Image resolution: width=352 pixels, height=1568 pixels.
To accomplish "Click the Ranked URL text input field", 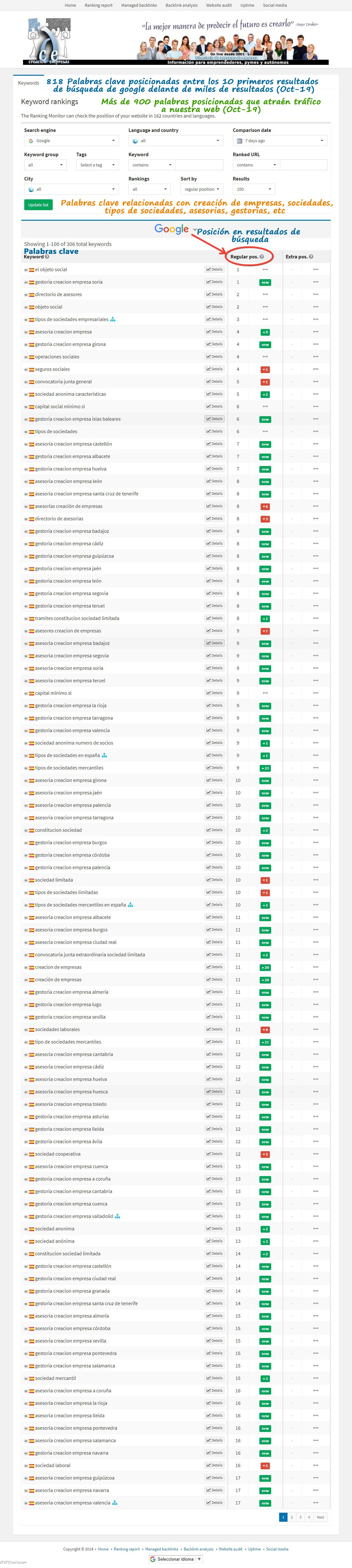I will tap(303, 165).
